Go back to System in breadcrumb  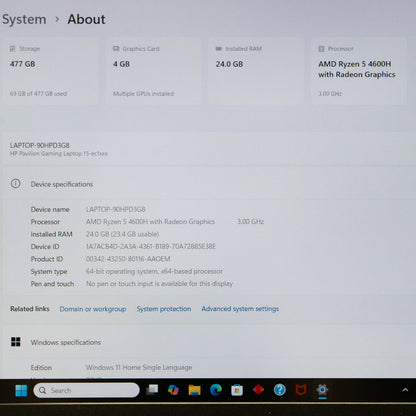click(24, 19)
